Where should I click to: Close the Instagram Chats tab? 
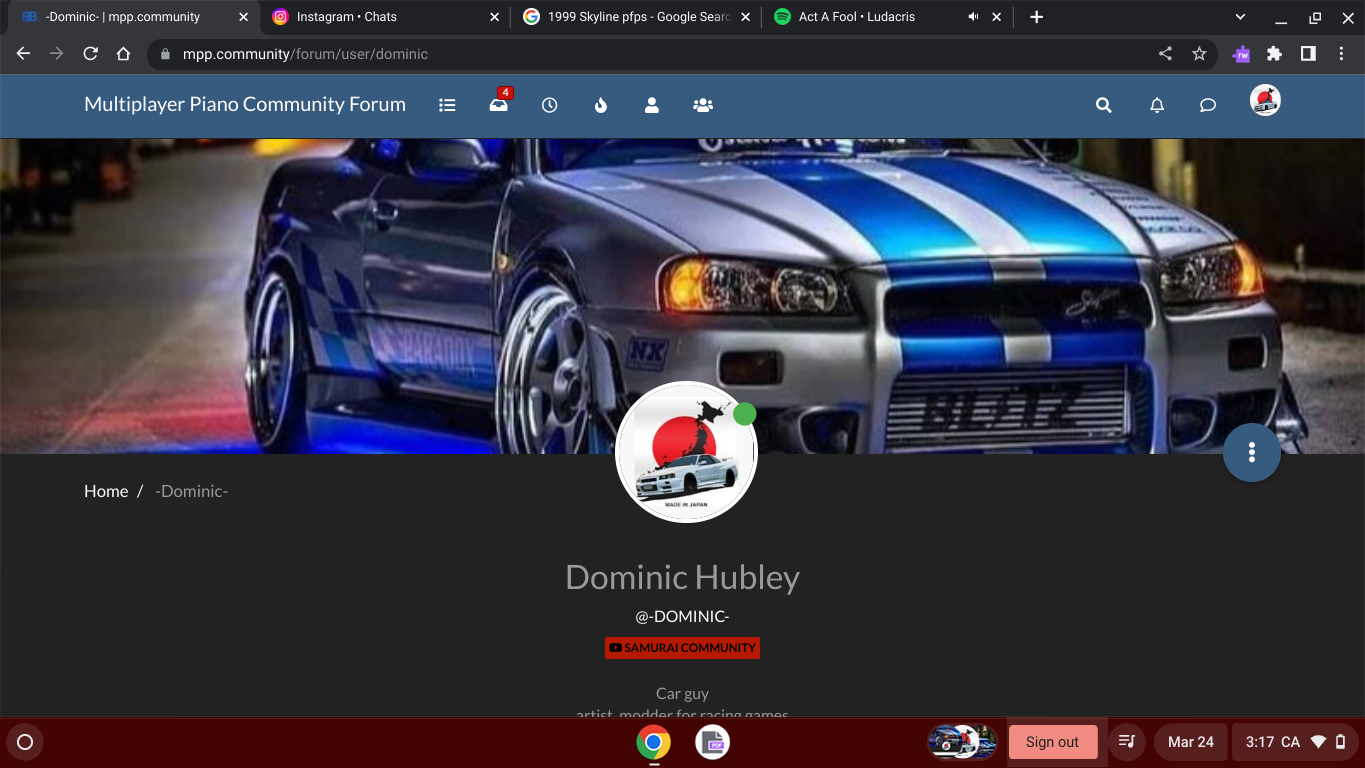click(494, 17)
